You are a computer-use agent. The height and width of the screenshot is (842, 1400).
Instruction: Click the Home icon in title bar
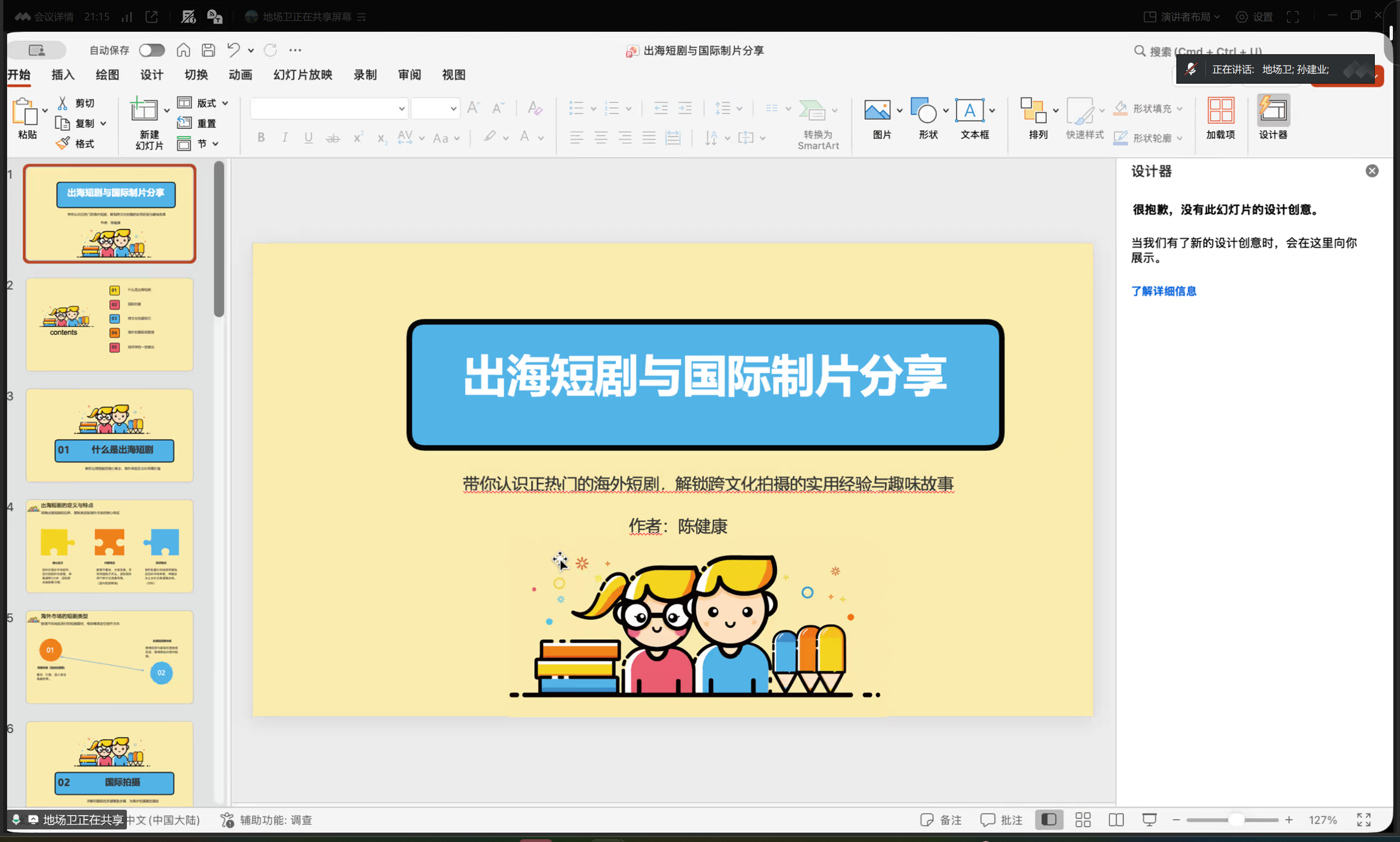click(x=183, y=50)
